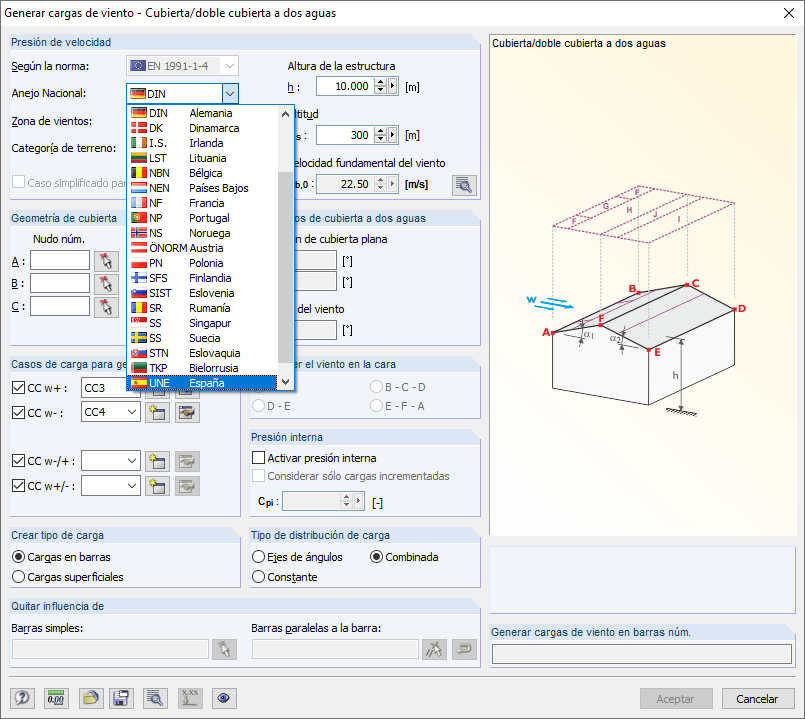
Task: Click Barras simples input field
Action: click(110, 649)
